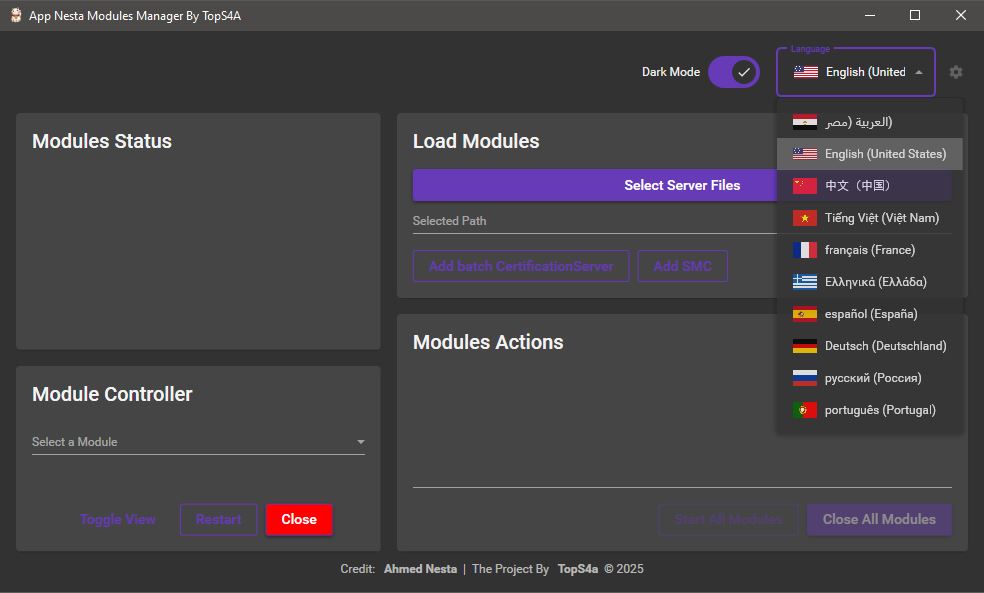Click the Select Server Files button
Image resolution: width=984 pixels, height=593 pixels.
680,185
